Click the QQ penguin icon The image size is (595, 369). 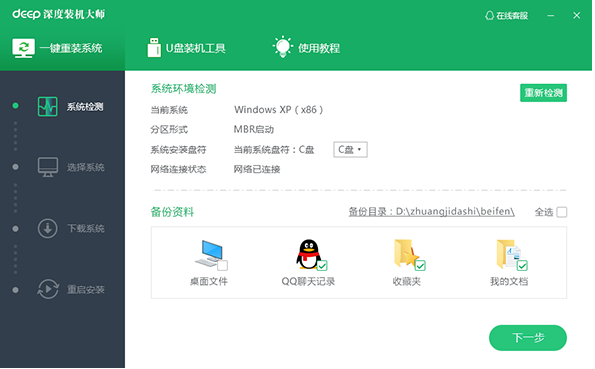pyautogui.click(x=309, y=254)
